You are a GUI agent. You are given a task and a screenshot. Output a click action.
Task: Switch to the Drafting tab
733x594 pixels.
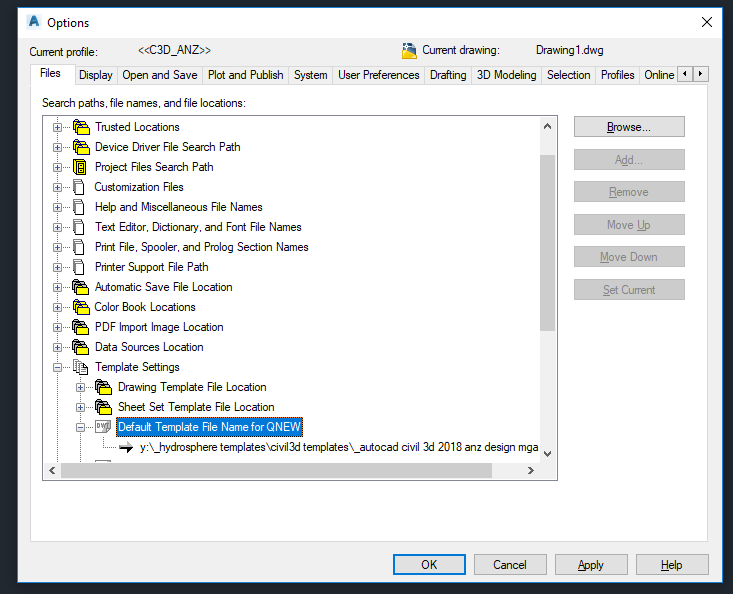point(448,75)
